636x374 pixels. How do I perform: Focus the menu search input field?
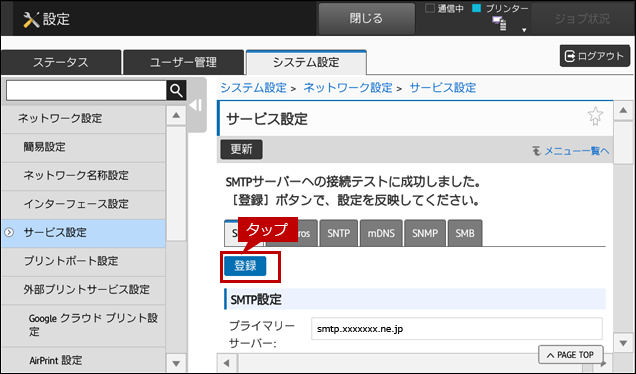click(x=86, y=90)
